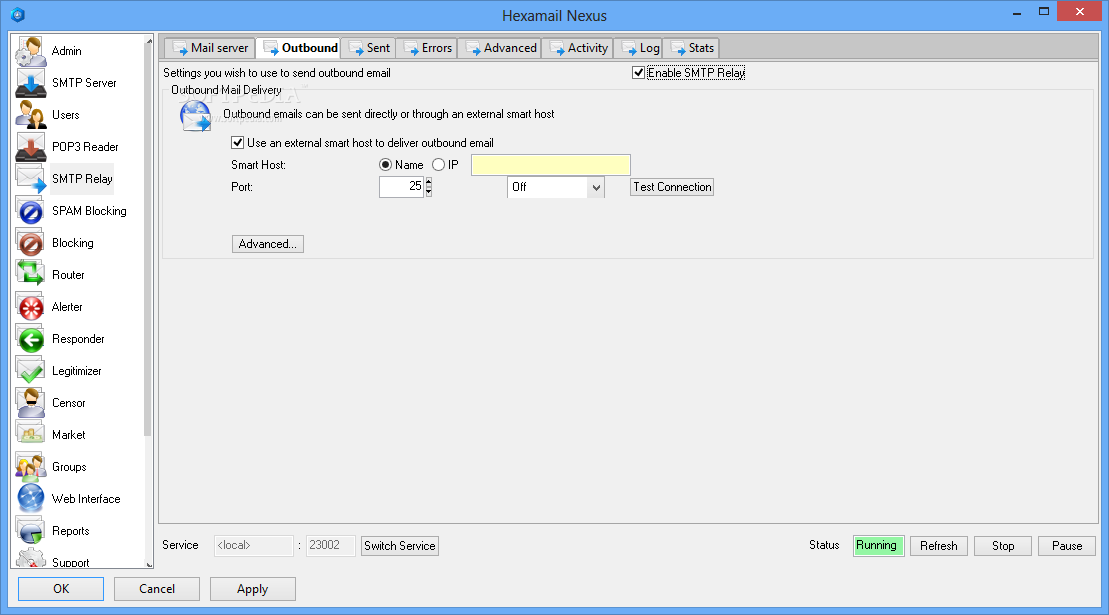Image resolution: width=1109 pixels, height=615 pixels.
Task: Open the Censor module icon
Action: [30, 403]
